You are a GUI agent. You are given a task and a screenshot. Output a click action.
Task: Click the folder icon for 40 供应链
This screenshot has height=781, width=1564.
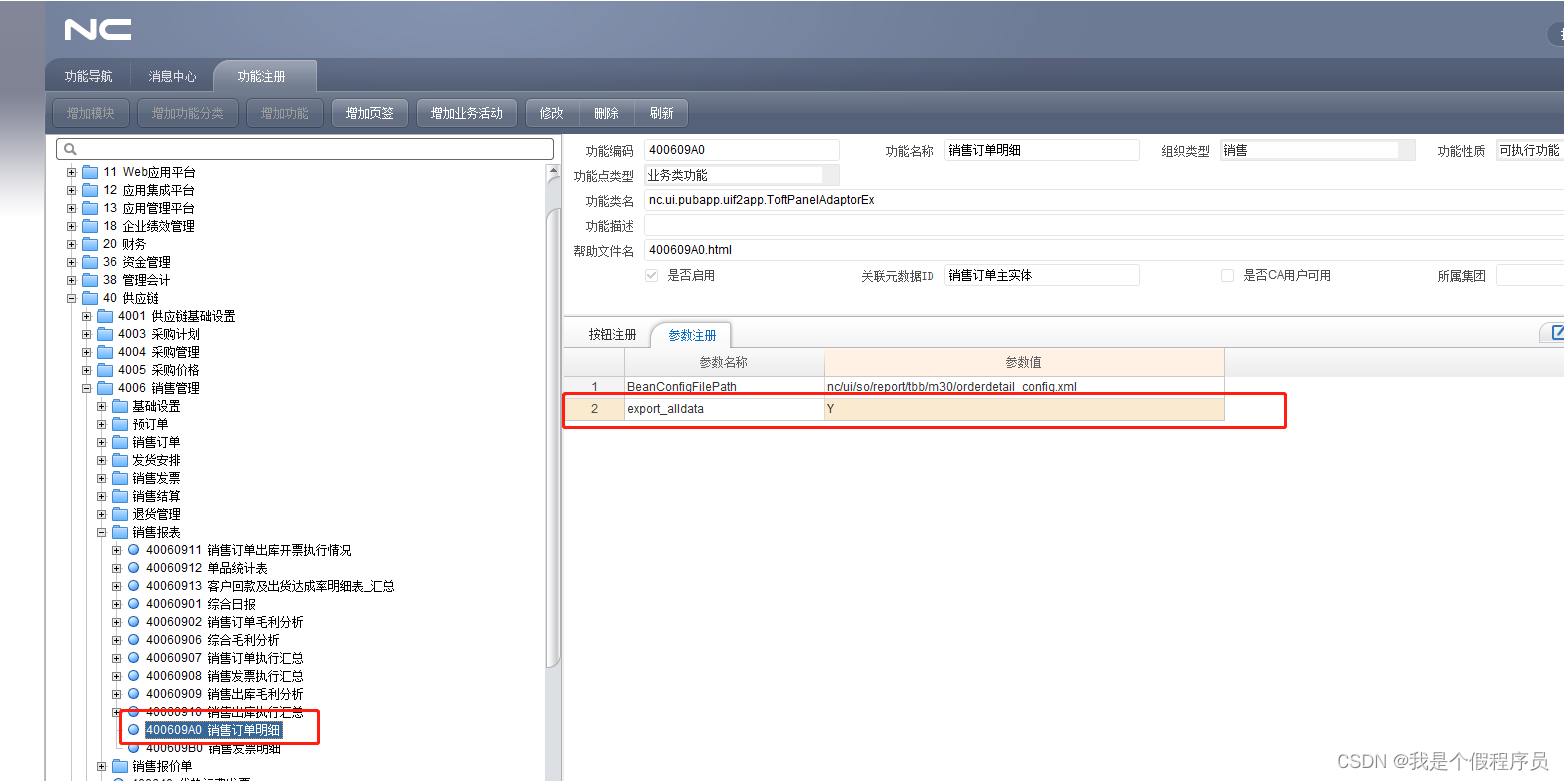pos(90,298)
